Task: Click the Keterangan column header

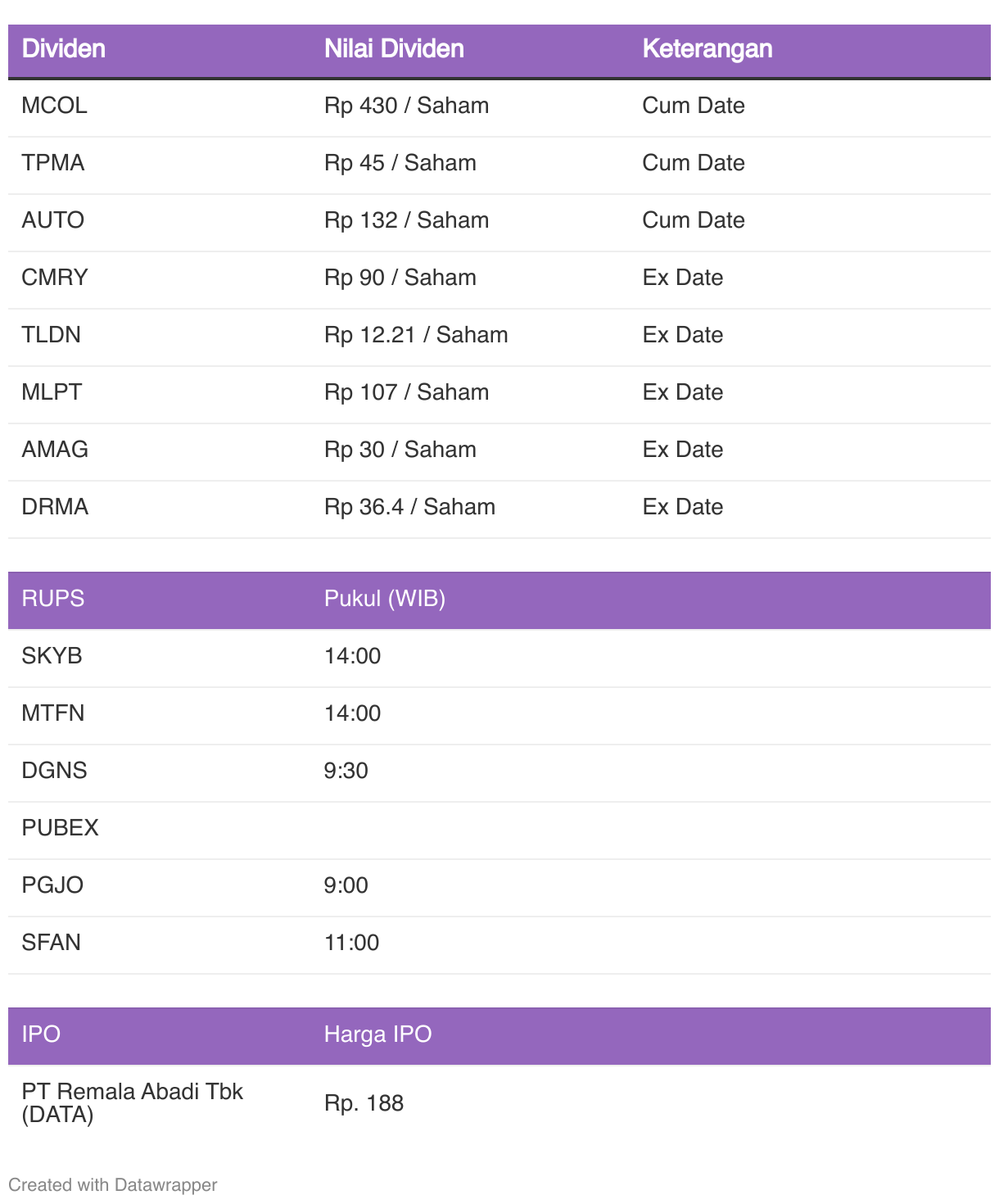Action: (x=707, y=49)
